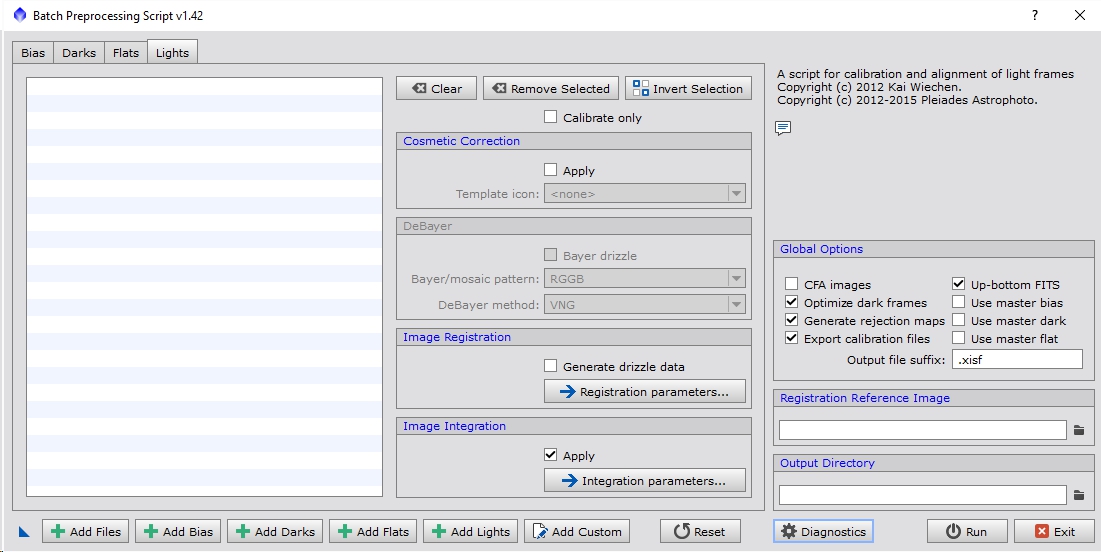Screen dimensions: 1101x552
Task: Browse for Registration Reference Image folder icon
Action: 1079,430
